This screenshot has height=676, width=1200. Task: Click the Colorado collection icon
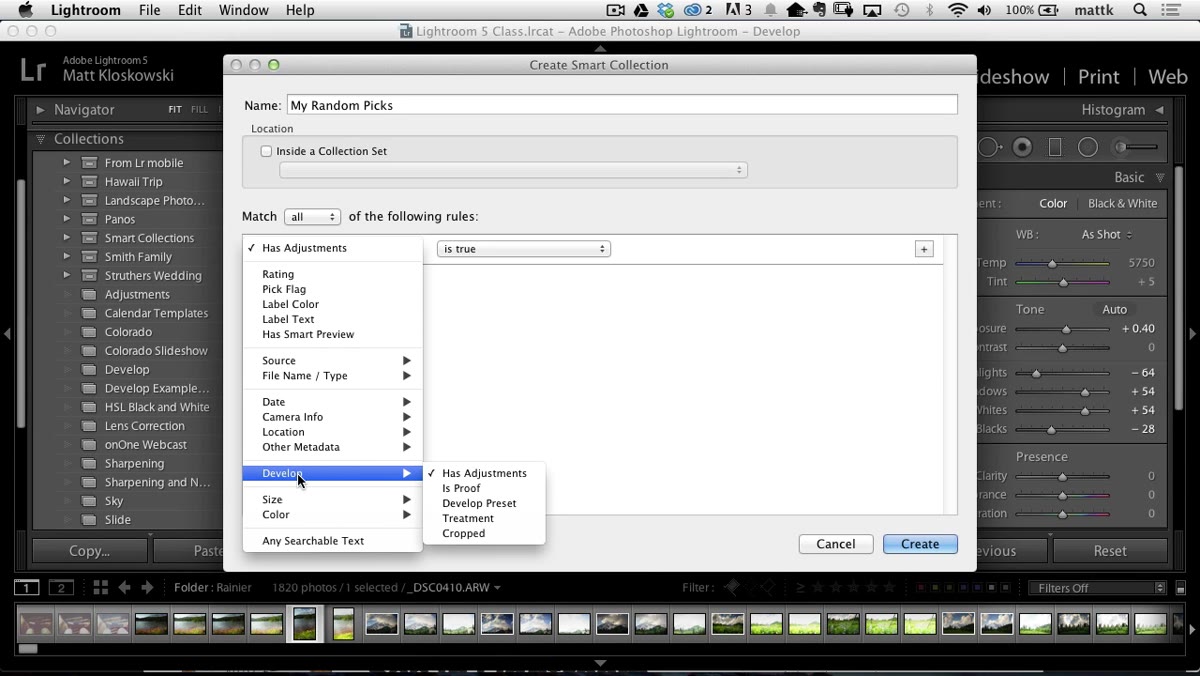pos(89,332)
